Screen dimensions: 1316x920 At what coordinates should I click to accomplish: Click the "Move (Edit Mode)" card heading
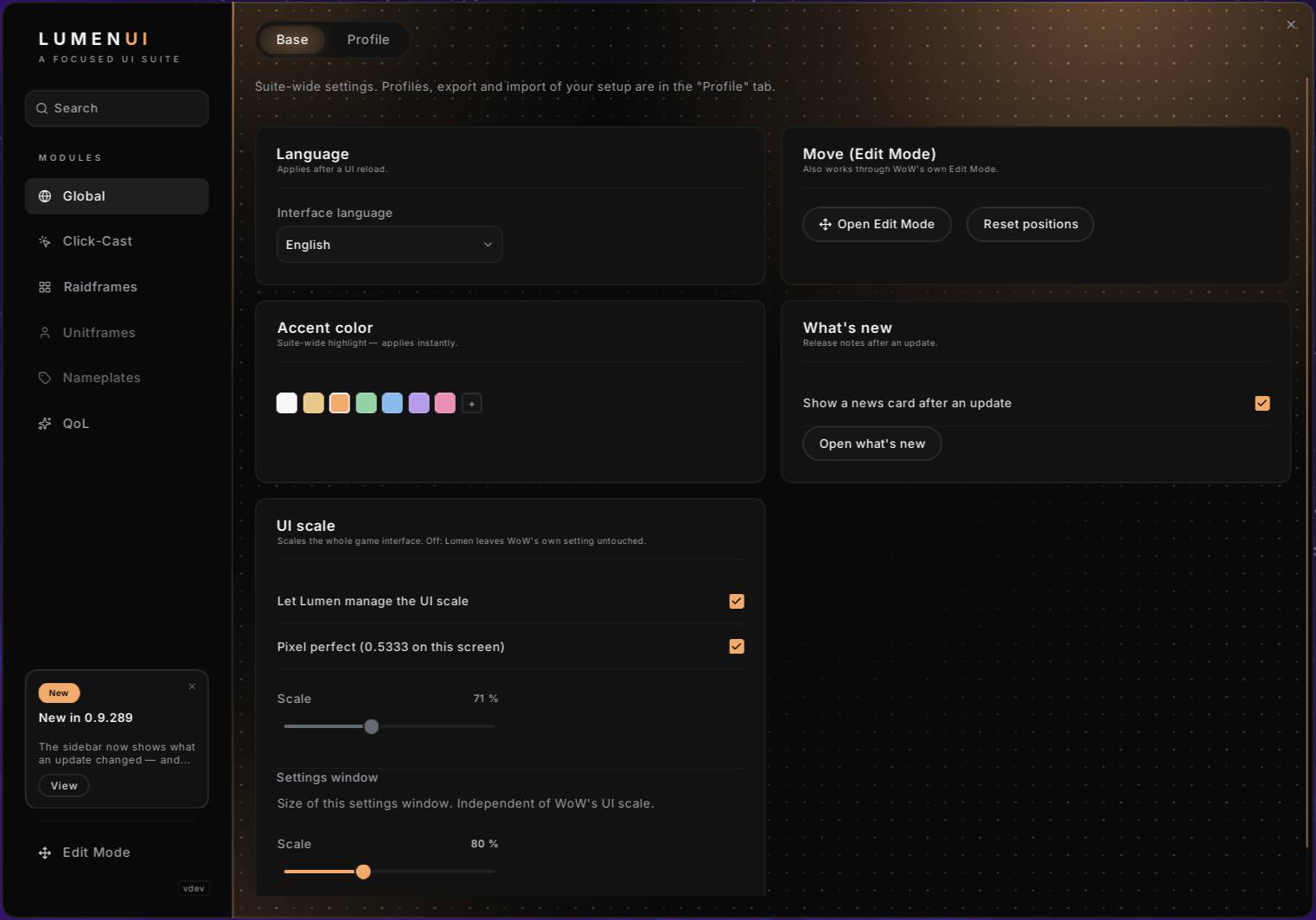coord(870,154)
